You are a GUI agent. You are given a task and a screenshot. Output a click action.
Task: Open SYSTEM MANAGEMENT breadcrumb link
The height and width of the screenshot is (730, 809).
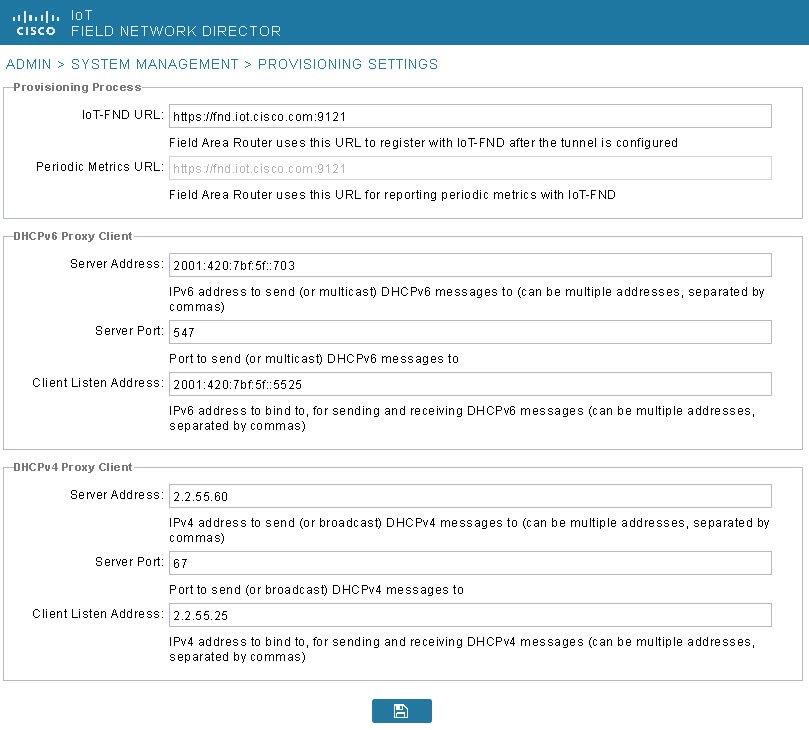click(155, 64)
